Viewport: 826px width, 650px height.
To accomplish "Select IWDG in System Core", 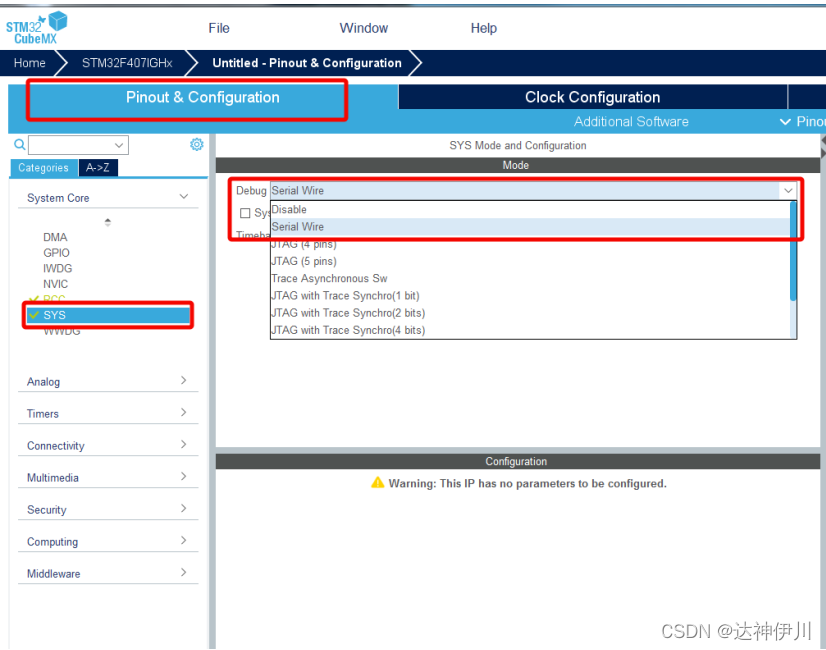I will [57, 269].
